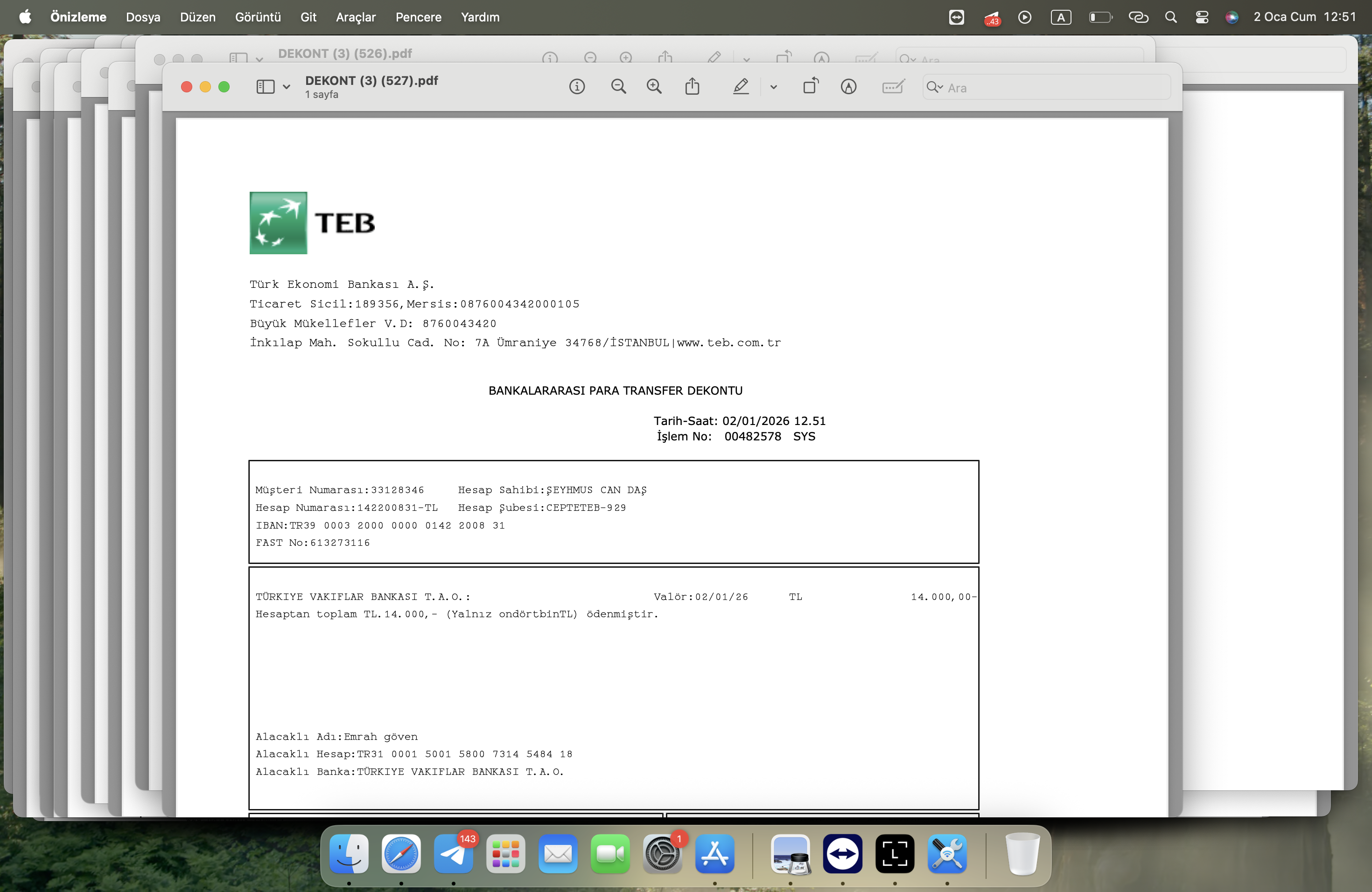
Task: Launch Safari from the Dock
Action: point(401,853)
